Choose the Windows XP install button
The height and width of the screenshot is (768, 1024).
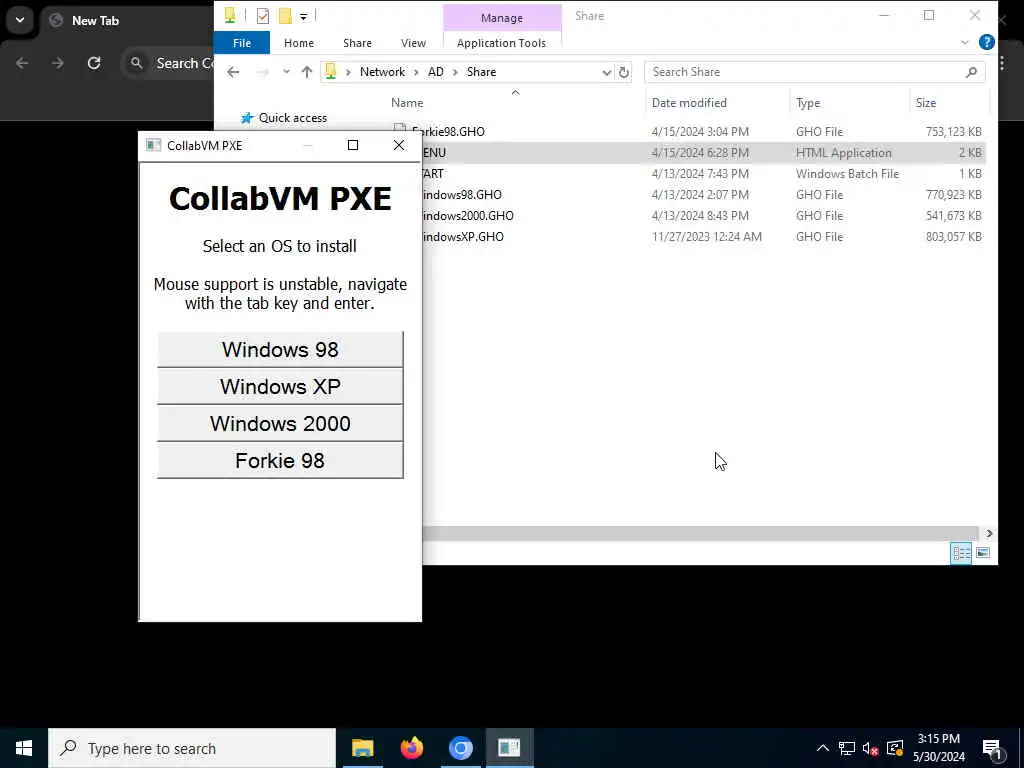click(280, 387)
